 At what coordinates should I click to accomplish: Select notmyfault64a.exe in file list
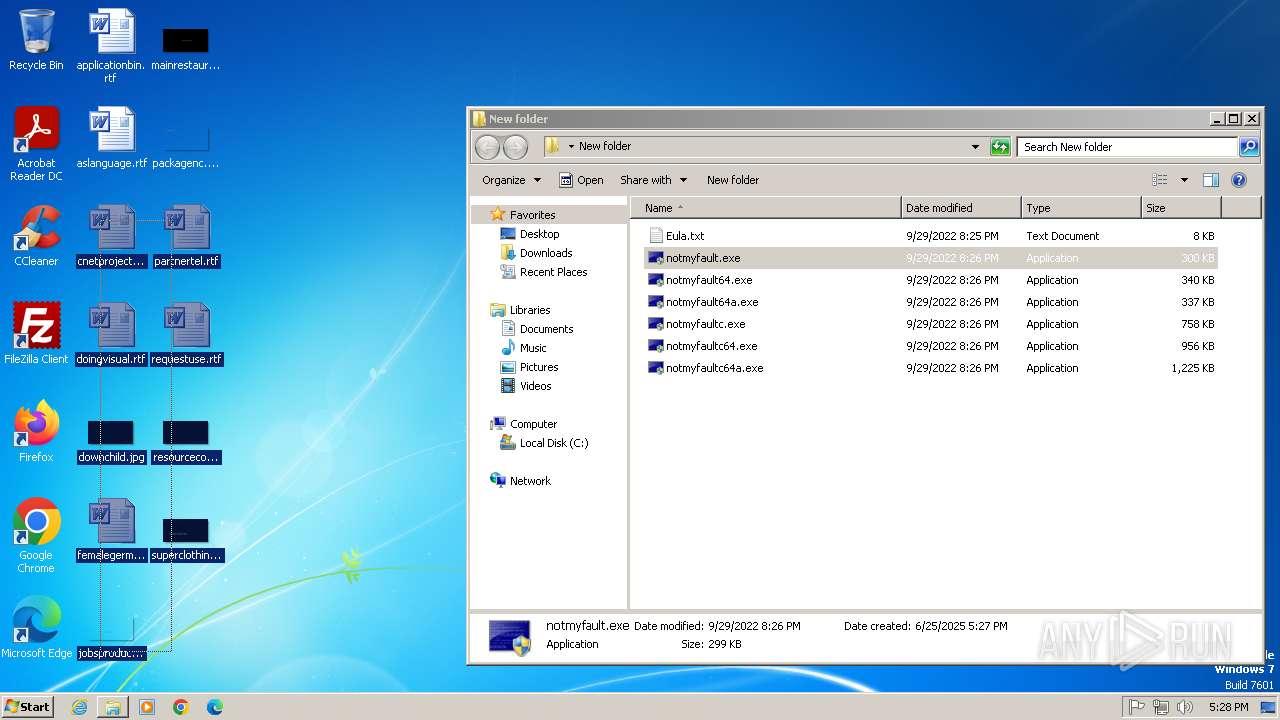click(712, 302)
